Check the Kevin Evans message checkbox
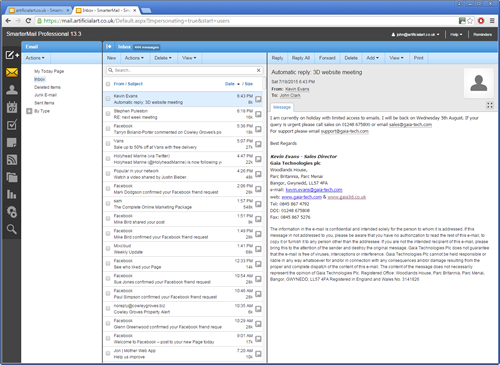This screenshot has width=500, height=365. [108, 99]
